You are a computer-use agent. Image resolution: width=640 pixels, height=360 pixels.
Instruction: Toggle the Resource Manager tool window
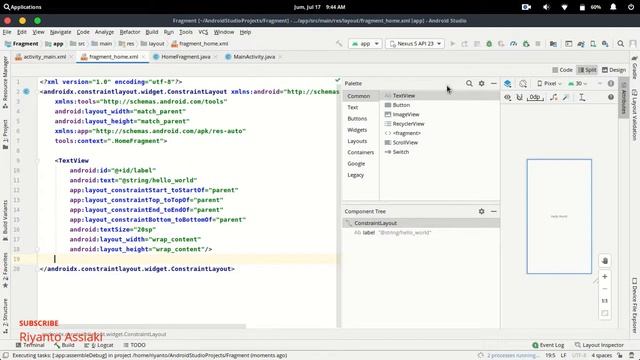[5, 82]
